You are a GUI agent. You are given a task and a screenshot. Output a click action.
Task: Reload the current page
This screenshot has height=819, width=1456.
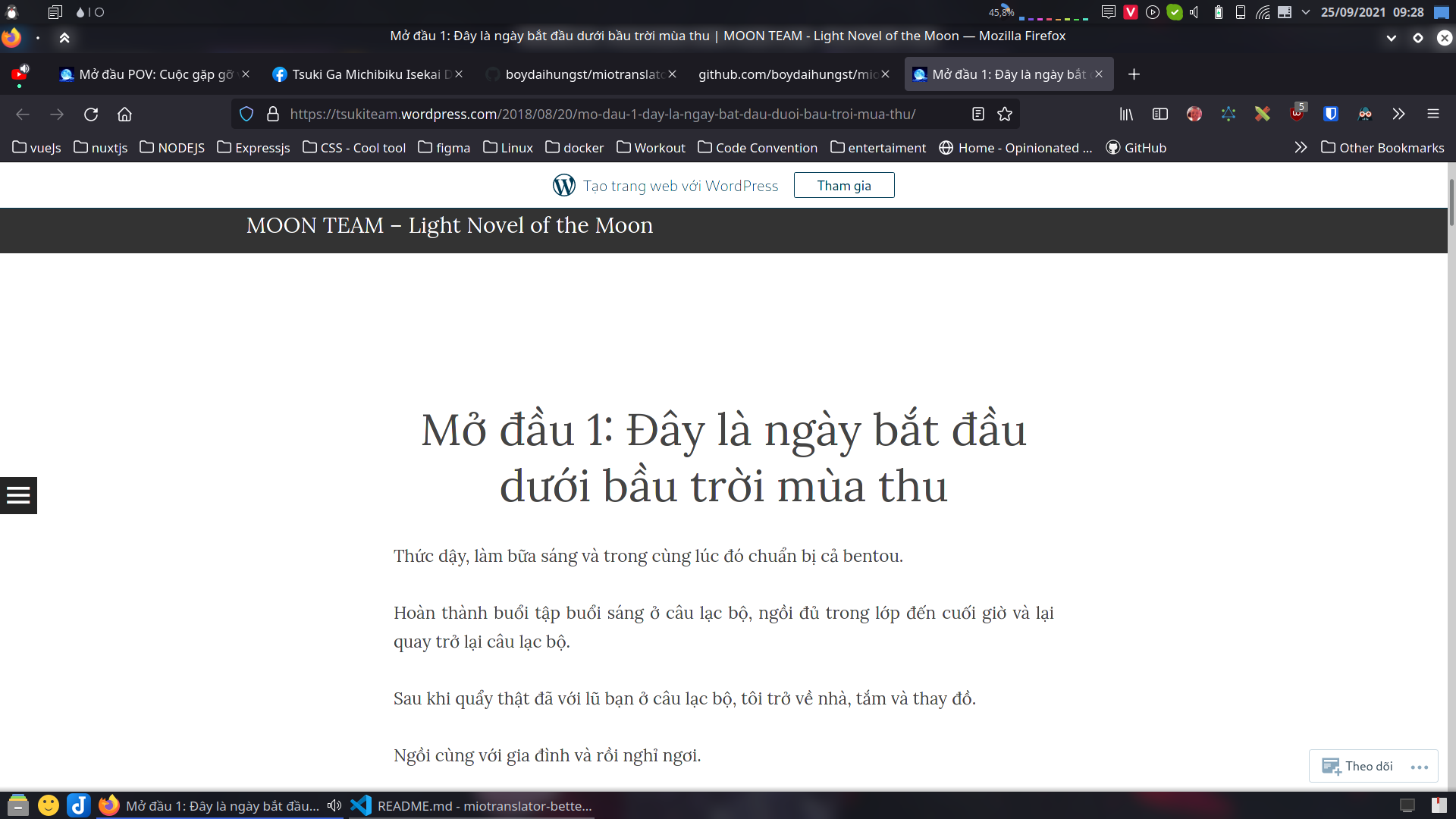pos(91,114)
